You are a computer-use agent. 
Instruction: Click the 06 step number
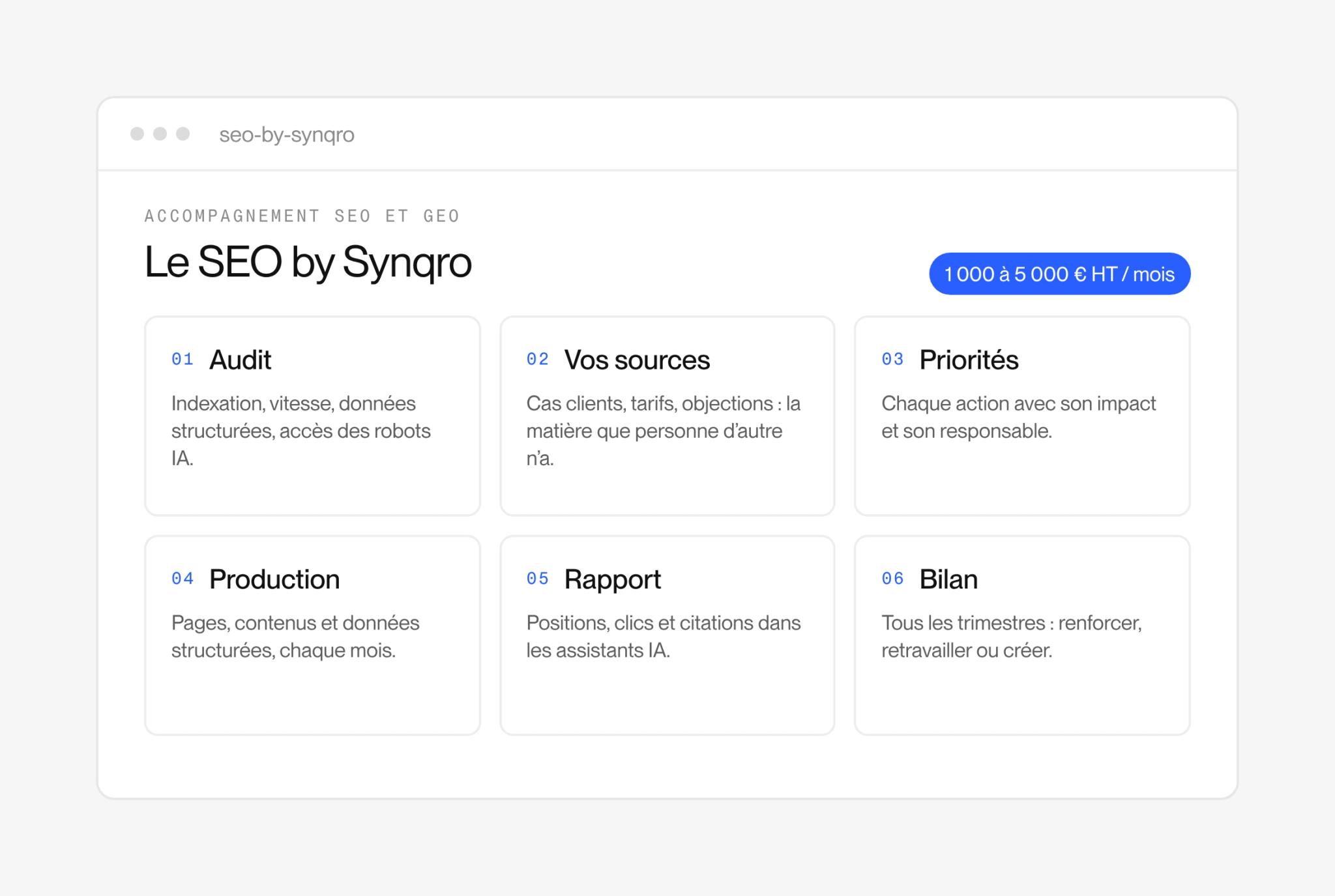click(892, 579)
